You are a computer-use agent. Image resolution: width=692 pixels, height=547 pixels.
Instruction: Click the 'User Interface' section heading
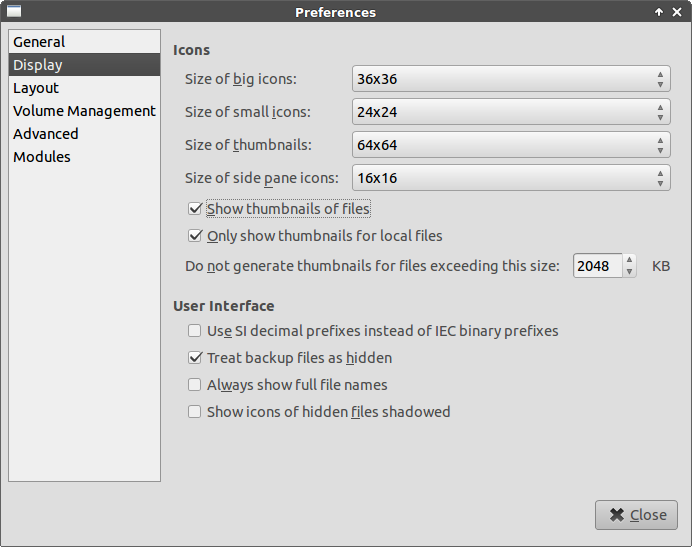click(224, 306)
